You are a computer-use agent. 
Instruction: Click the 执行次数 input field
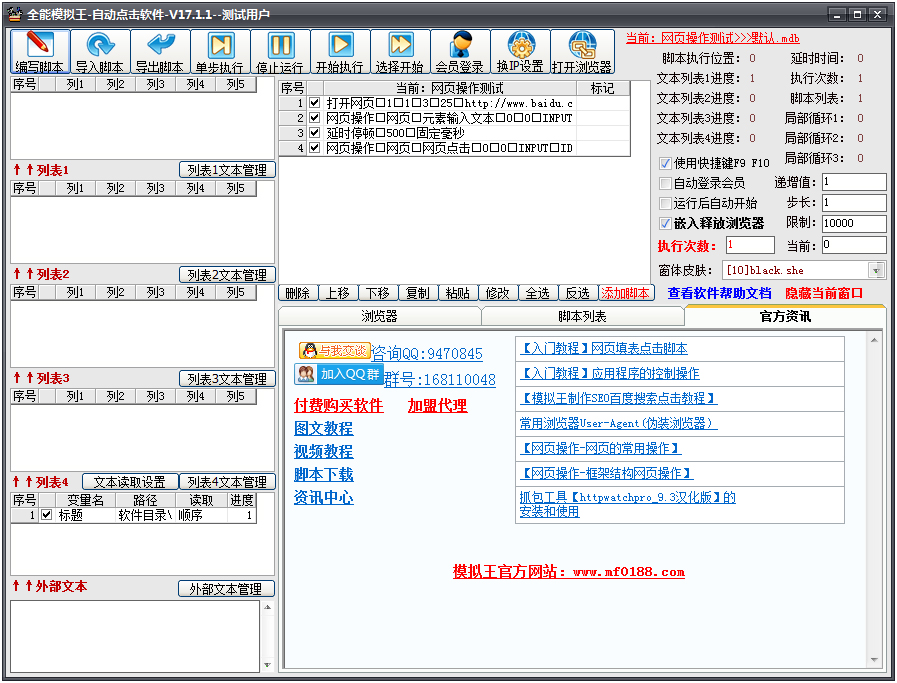tap(750, 245)
